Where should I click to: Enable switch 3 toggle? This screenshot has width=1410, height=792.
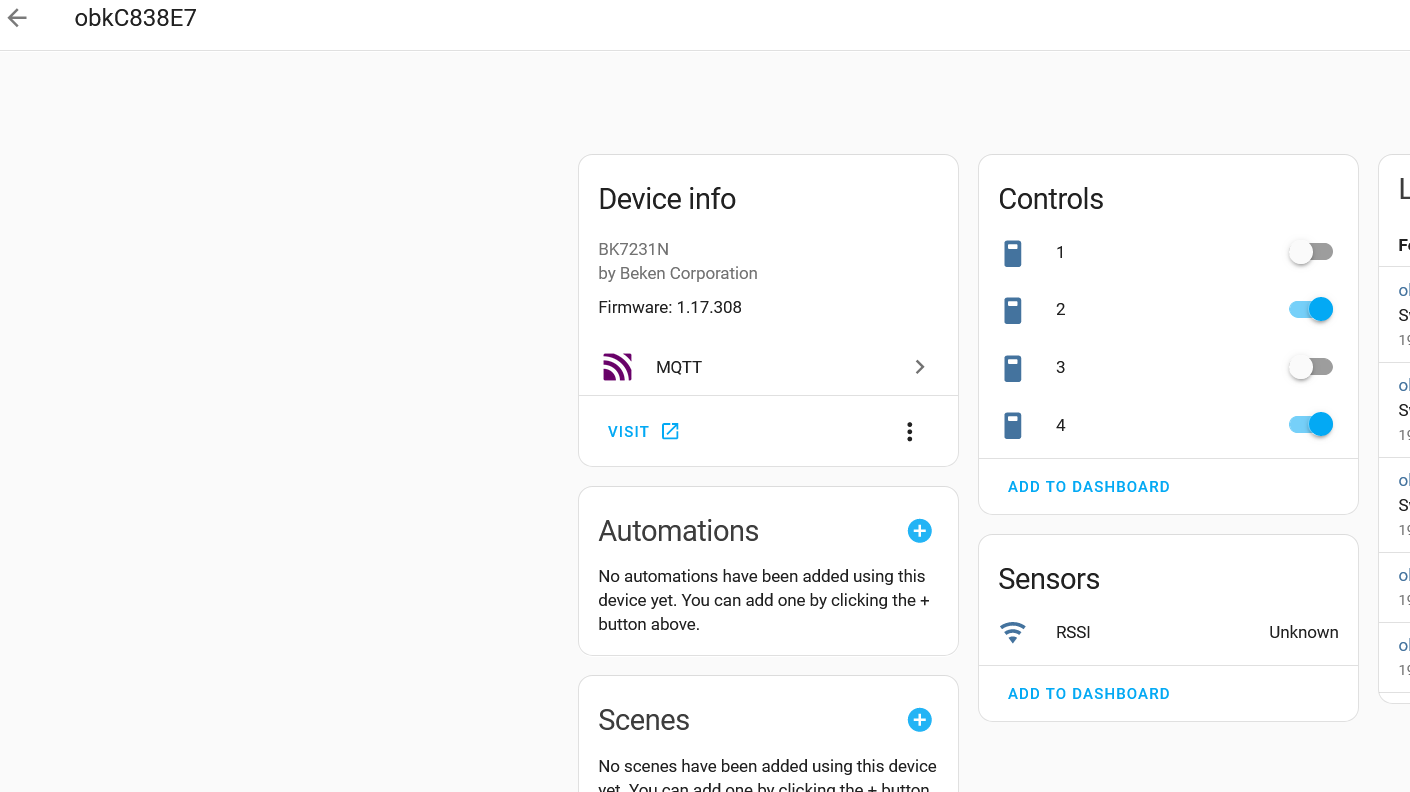[x=1310, y=367]
